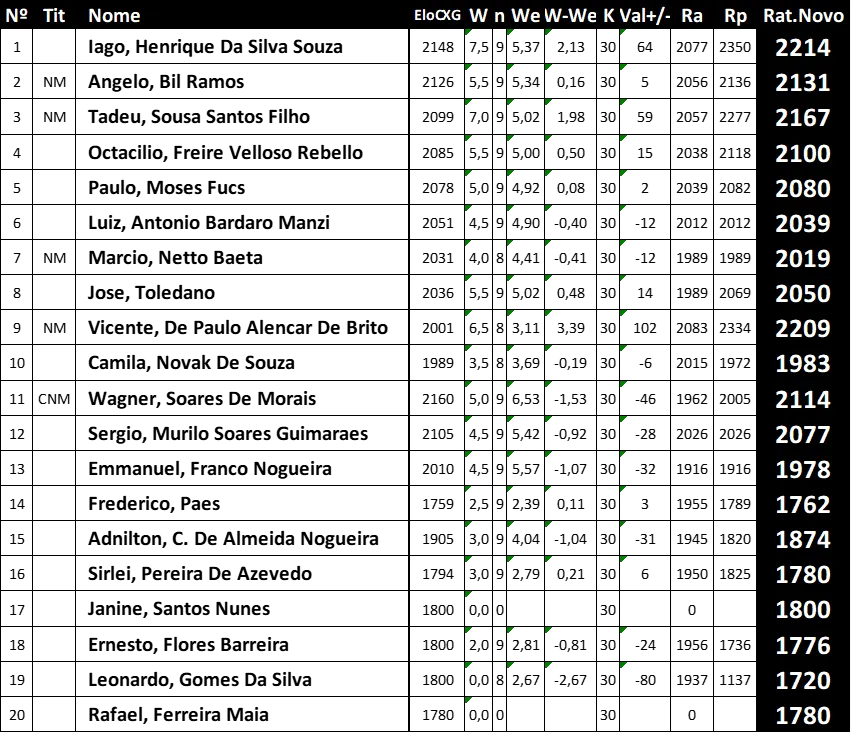The image size is (851, 733).
Task: Select the Ra column header
Action: pos(692,16)
